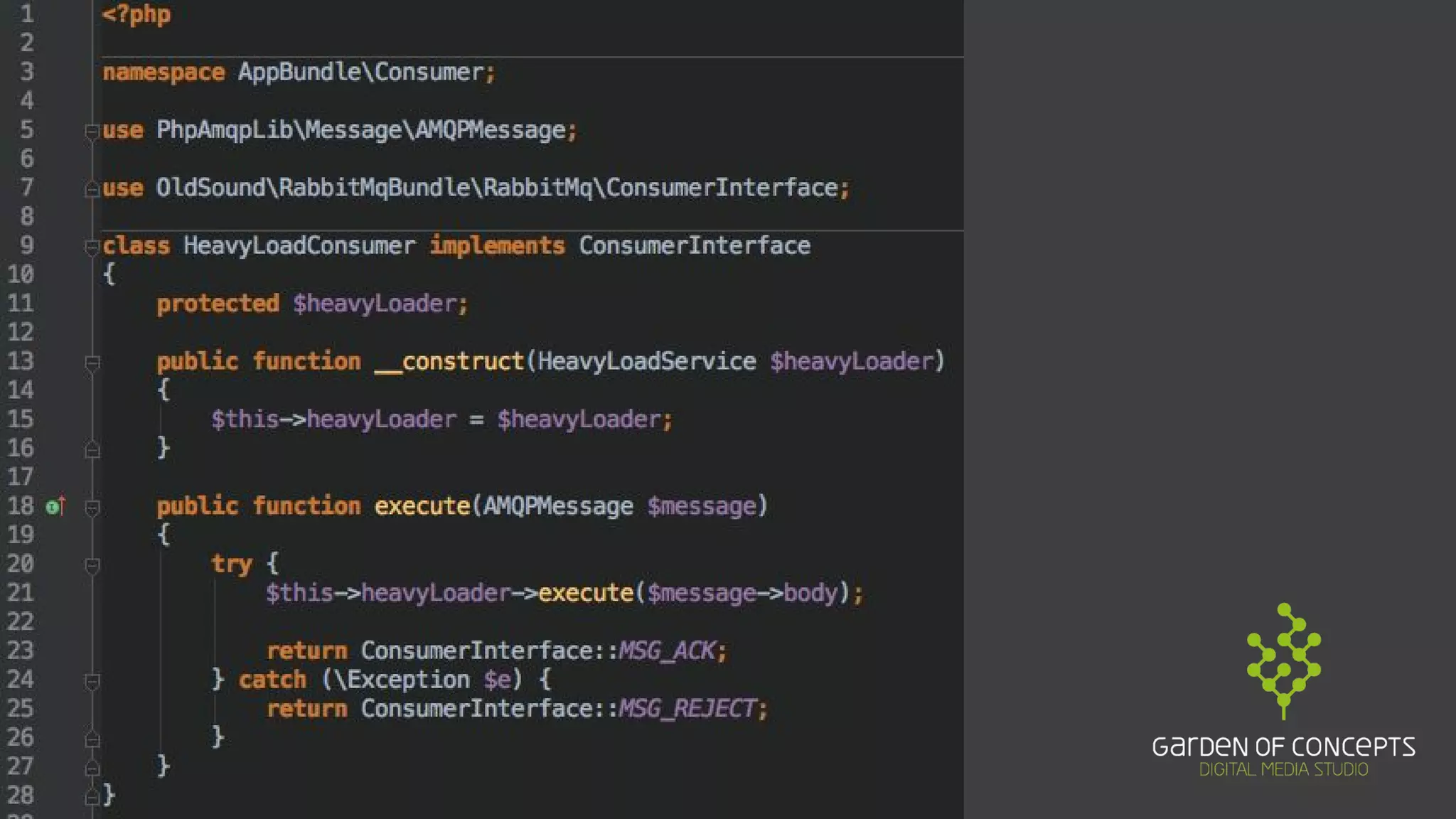Click the fold end marker on line 16
1456x819 pixels.
[x=92, y=449]
